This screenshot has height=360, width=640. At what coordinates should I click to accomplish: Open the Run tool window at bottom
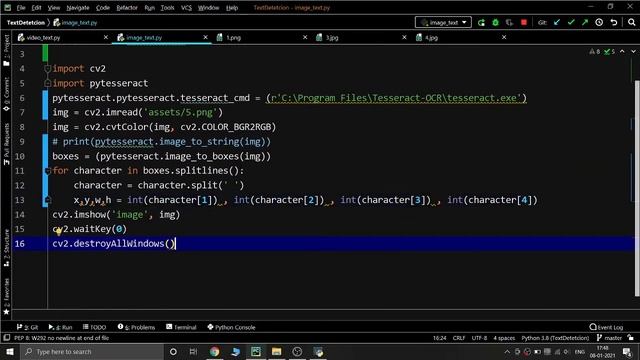(x=60, y=327)
